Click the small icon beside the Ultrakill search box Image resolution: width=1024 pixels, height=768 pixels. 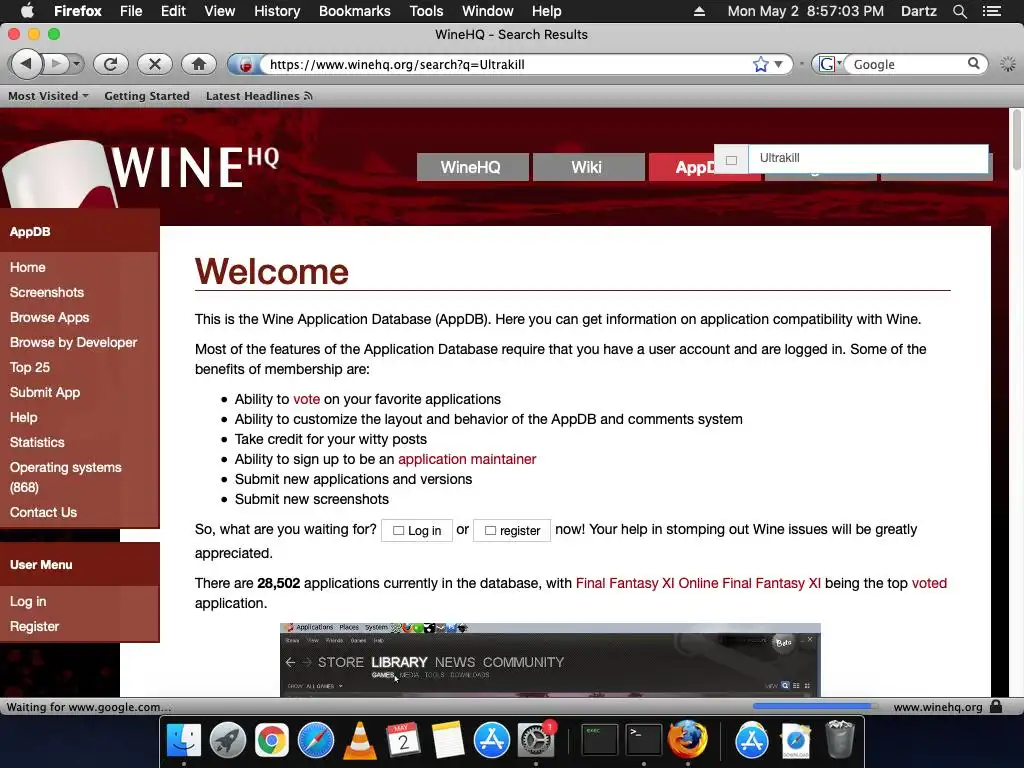click(731, 160)
